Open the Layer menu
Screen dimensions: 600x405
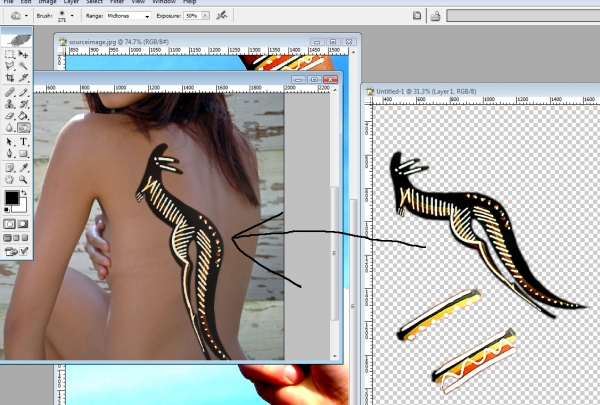coord(71,2)
